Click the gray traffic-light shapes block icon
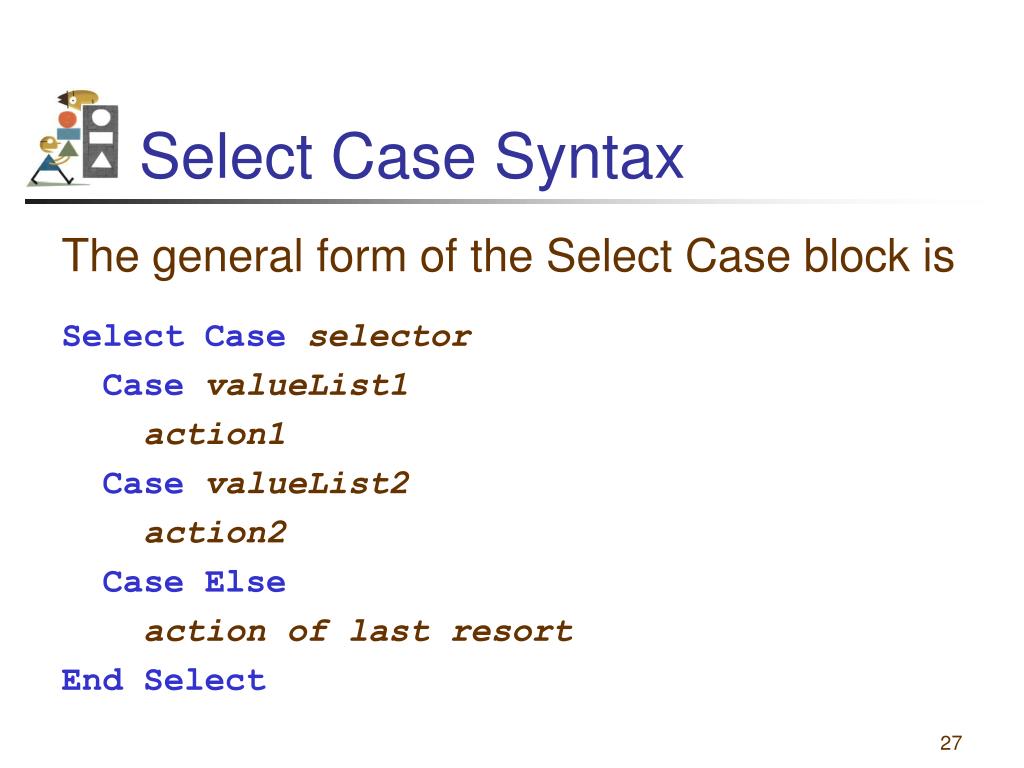The image size is (1024, 768). [x=101, y=141]
